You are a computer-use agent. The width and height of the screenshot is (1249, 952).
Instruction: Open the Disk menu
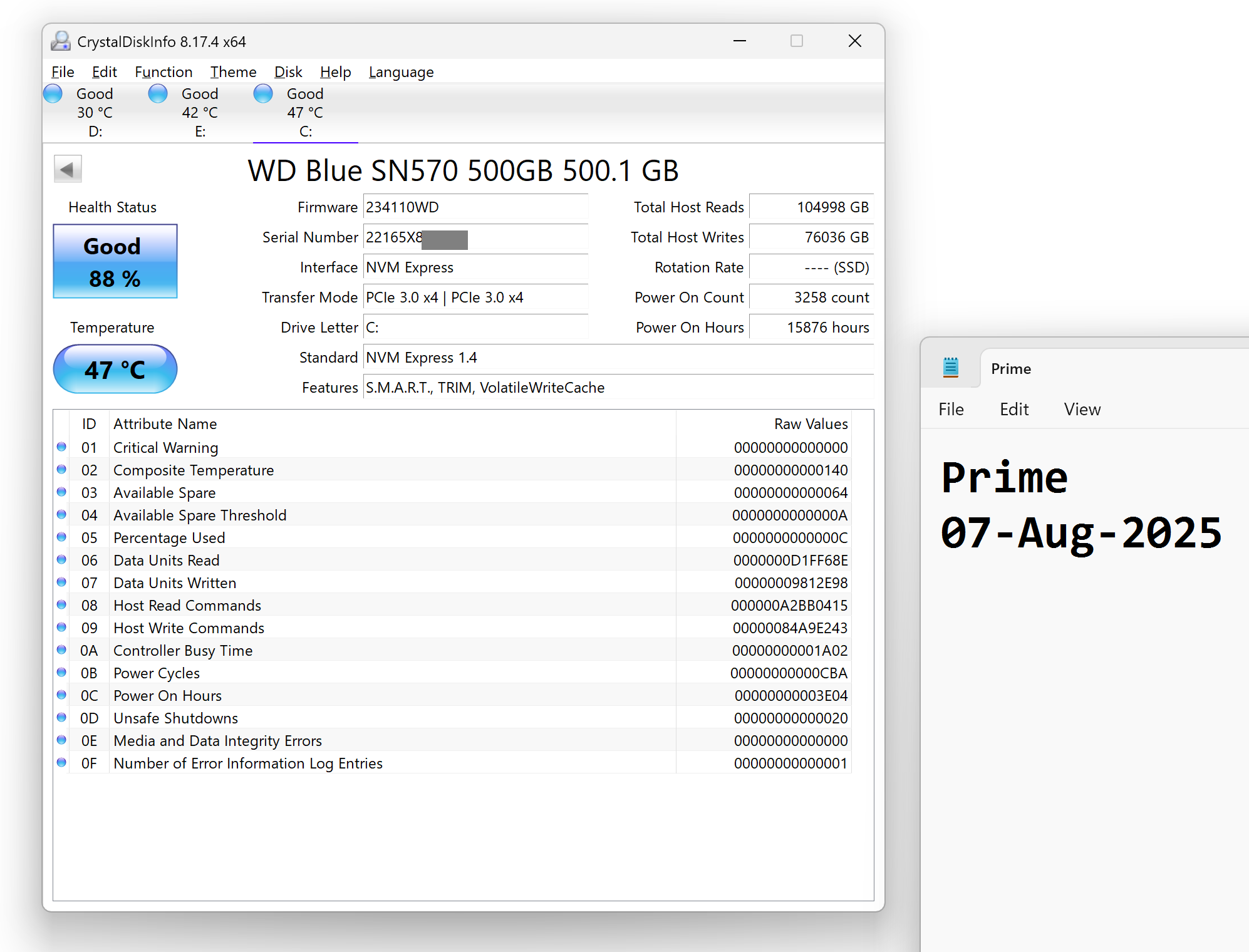click(288, 72)
